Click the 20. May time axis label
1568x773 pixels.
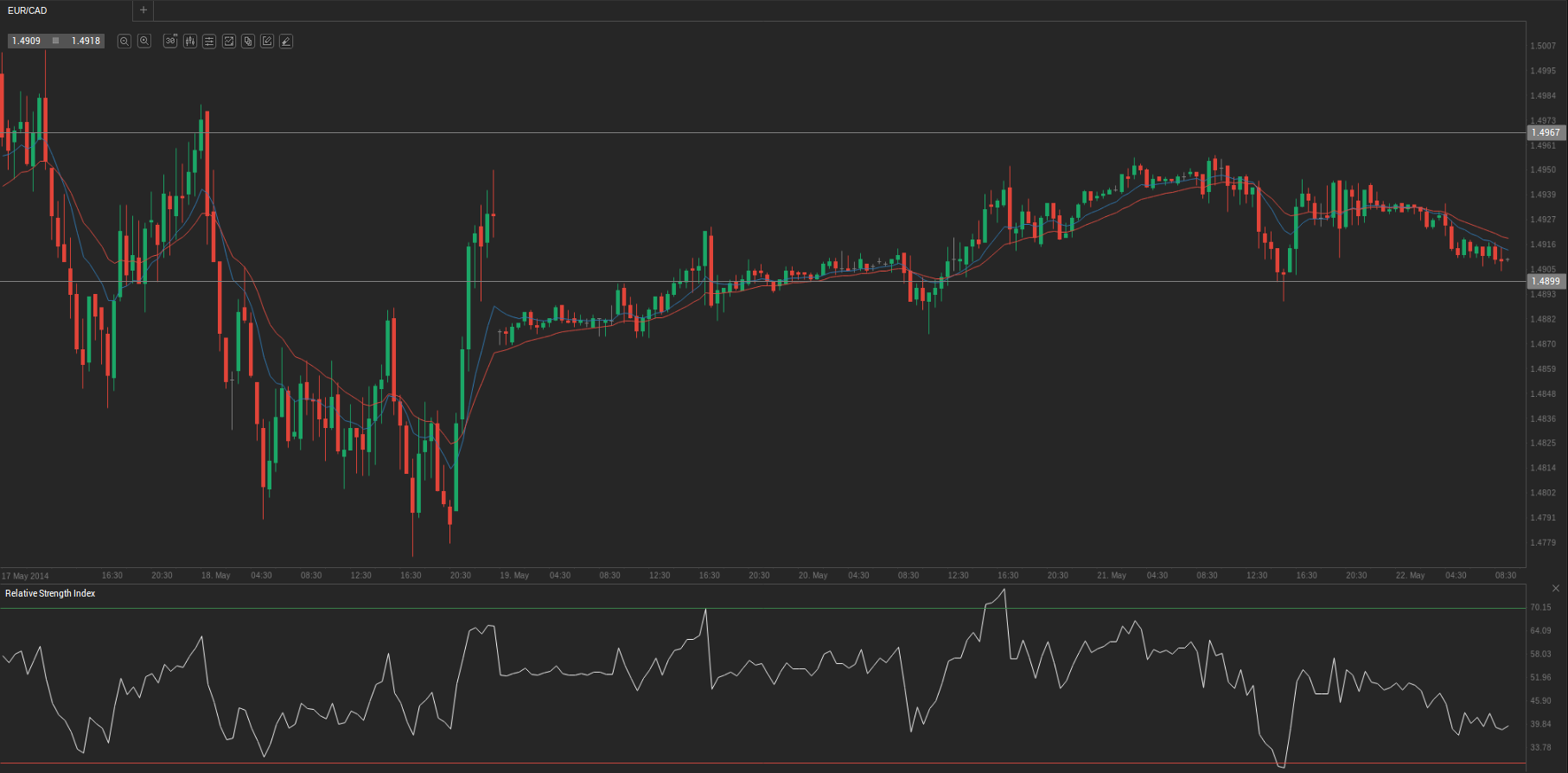click(813, 575)
